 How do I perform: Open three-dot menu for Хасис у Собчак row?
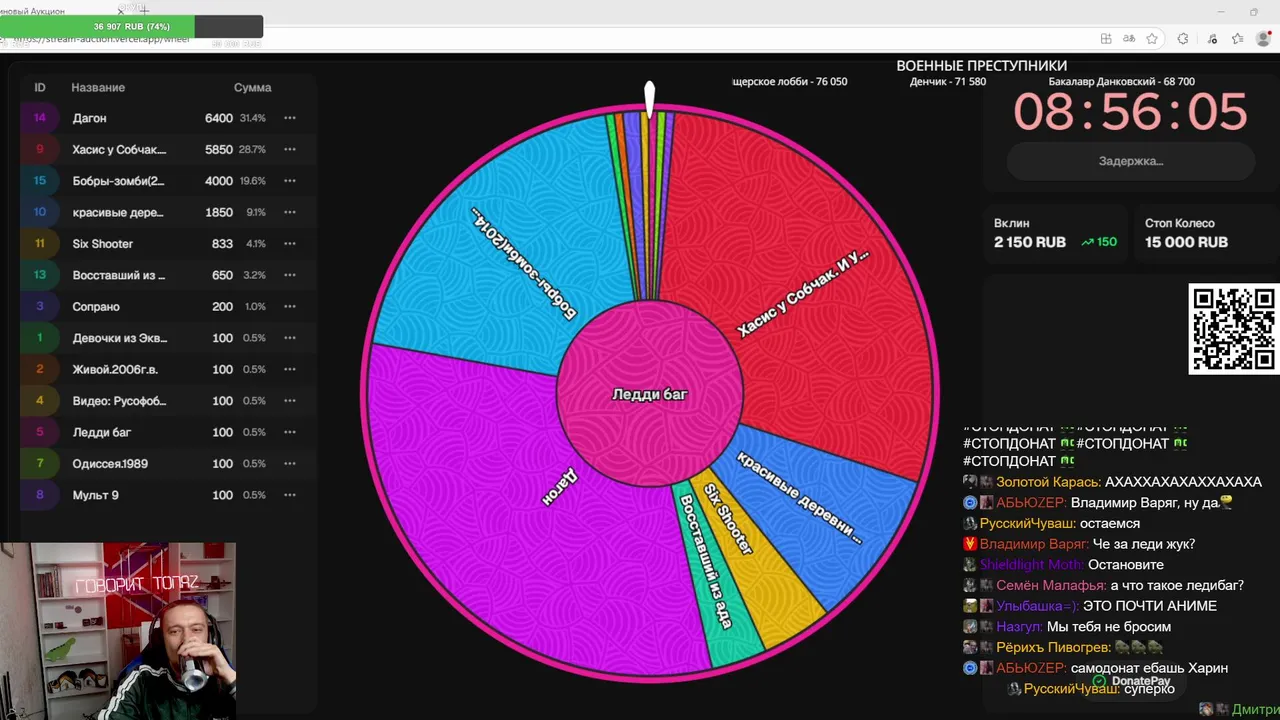click(290, 149)
